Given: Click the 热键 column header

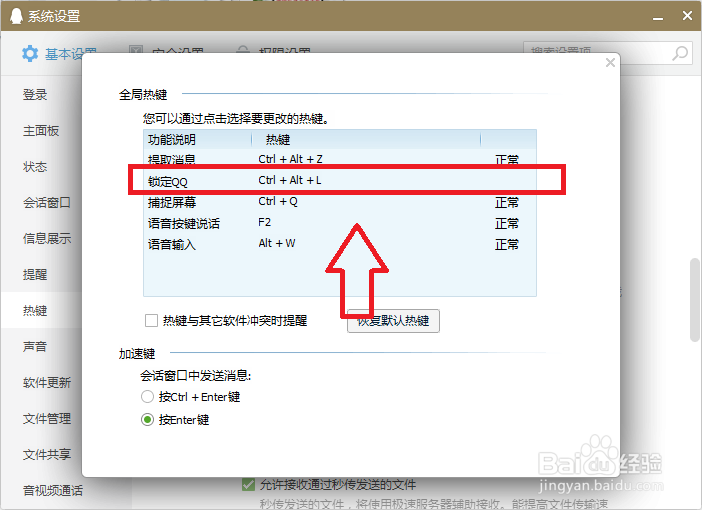Looking at the screenshot, I should point(366,140).
